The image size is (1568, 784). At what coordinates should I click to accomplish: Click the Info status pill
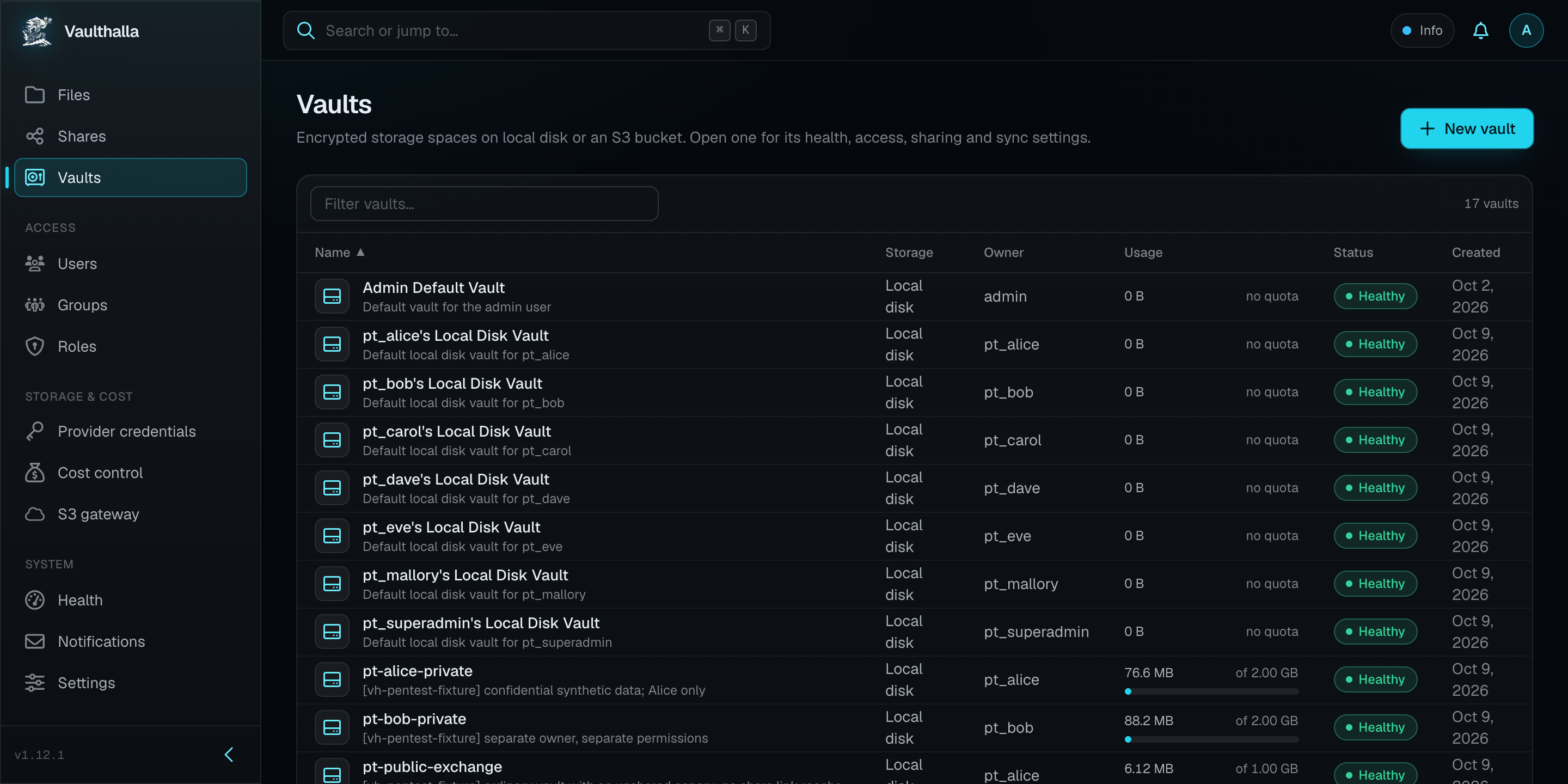pyautogui.click(x=1422, y=30)
